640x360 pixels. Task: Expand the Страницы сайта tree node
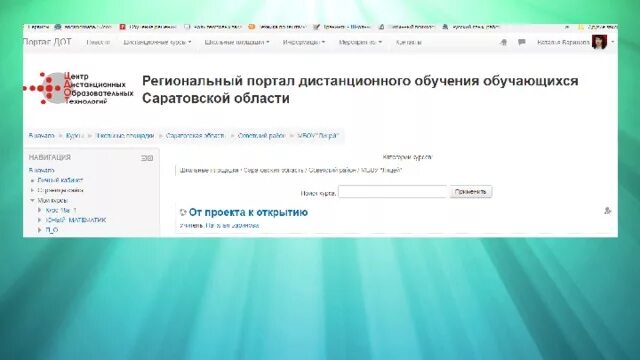(x=33, y=190)
